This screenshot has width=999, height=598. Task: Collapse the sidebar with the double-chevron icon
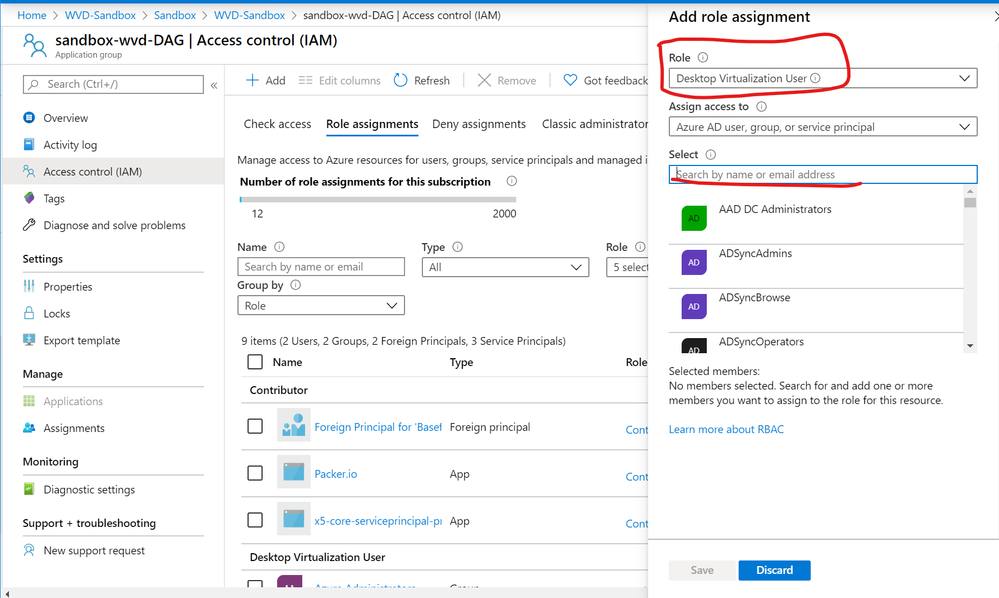214,85
